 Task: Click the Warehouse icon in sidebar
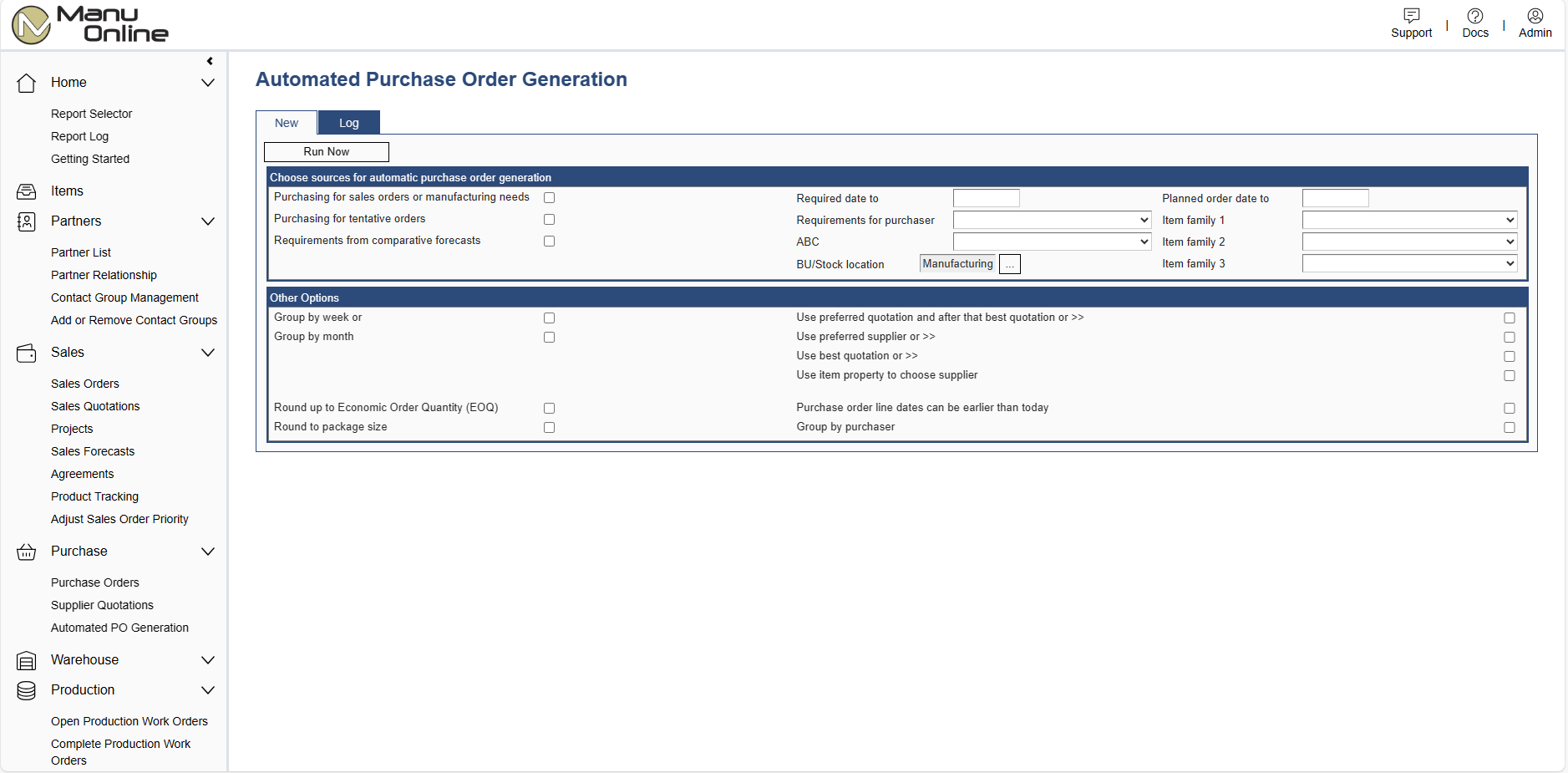[27, 660]
